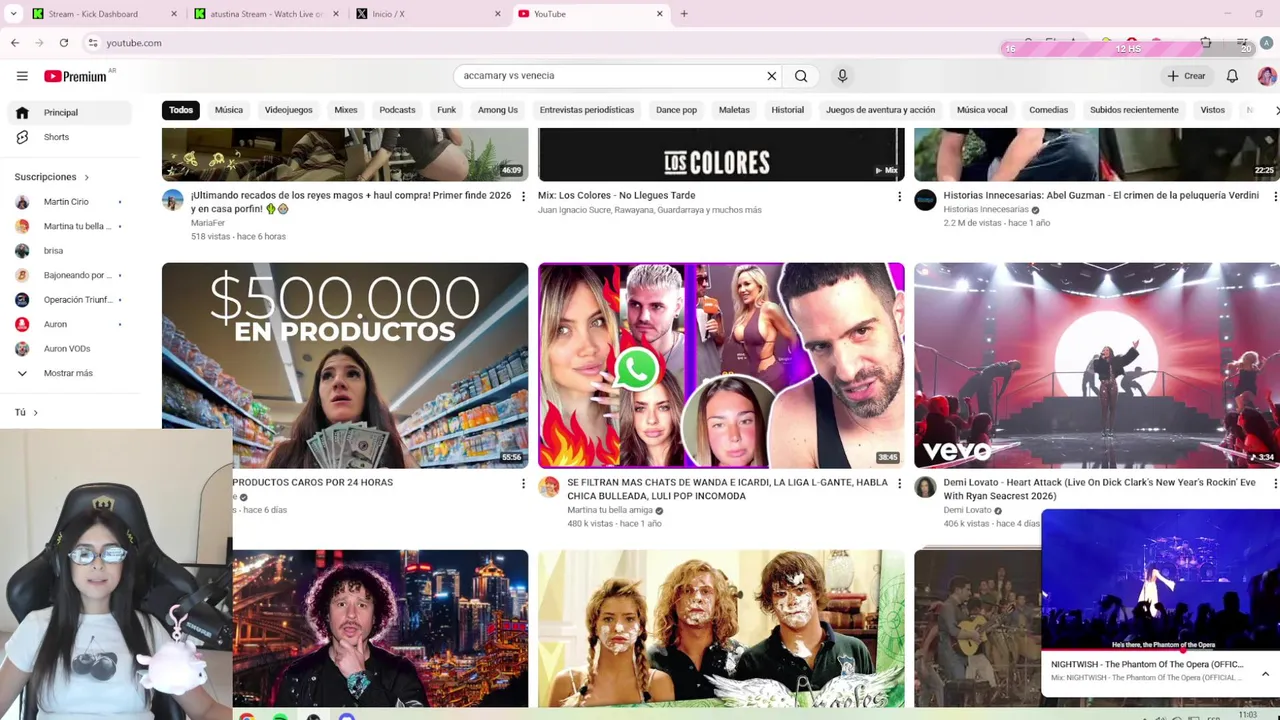This screenshot has width=1280, height=720.
Task: Open Auron VODs subscription
Action: 70,349
